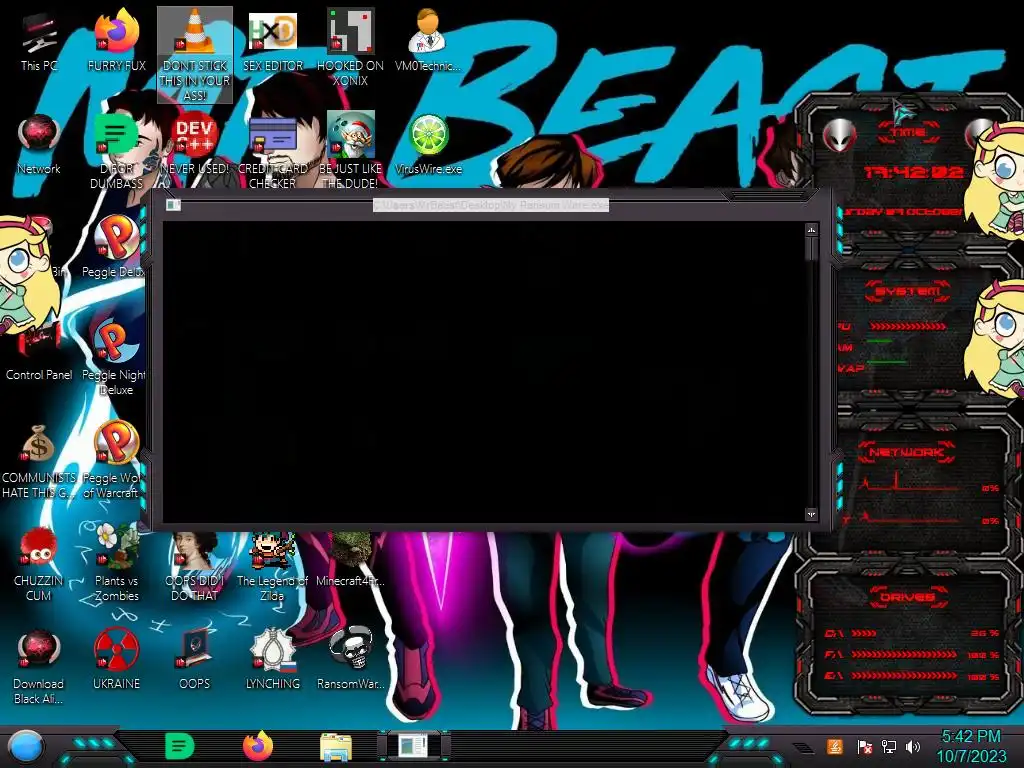Open the green D FOR DUMBASS shortcut

click(x=116, y=151)
